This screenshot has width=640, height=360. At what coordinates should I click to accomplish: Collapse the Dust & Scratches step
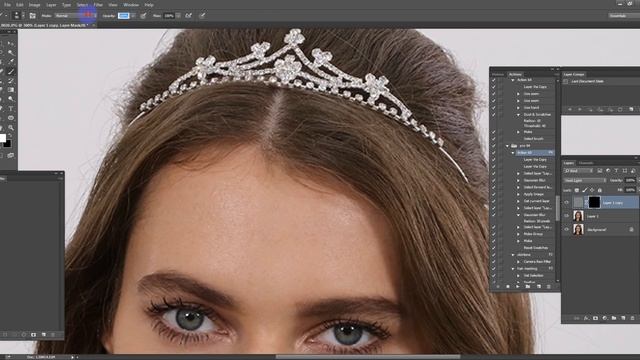pyautogui.click(x=518, y=115)
